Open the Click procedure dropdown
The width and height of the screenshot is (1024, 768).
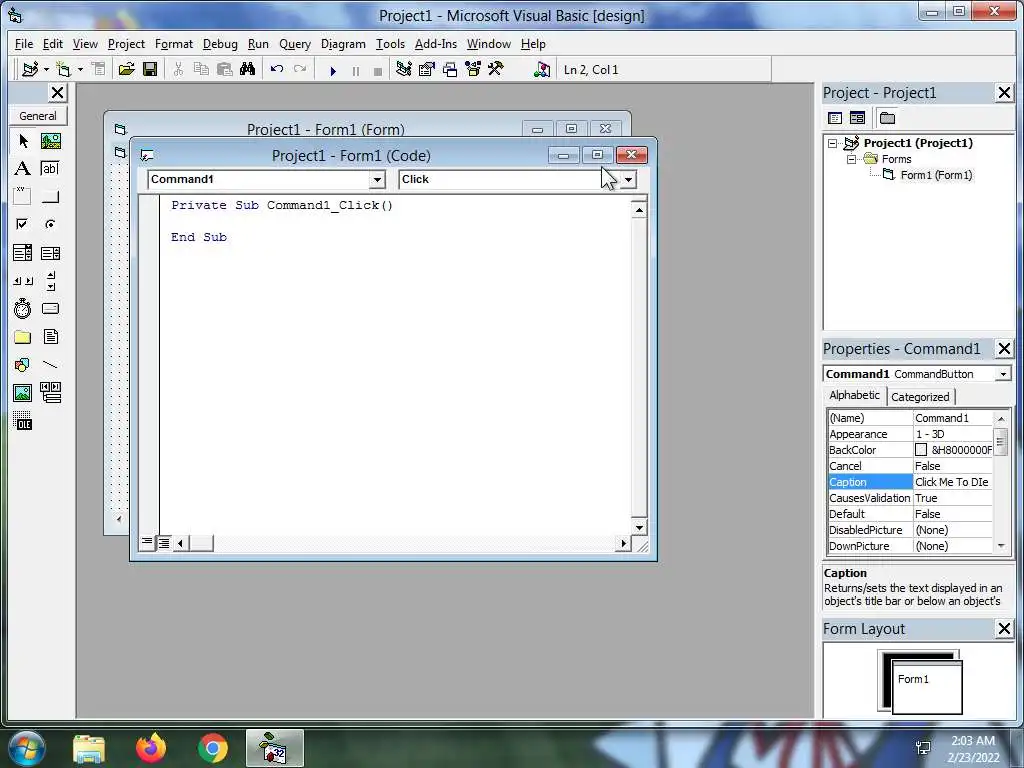[628, 180]
